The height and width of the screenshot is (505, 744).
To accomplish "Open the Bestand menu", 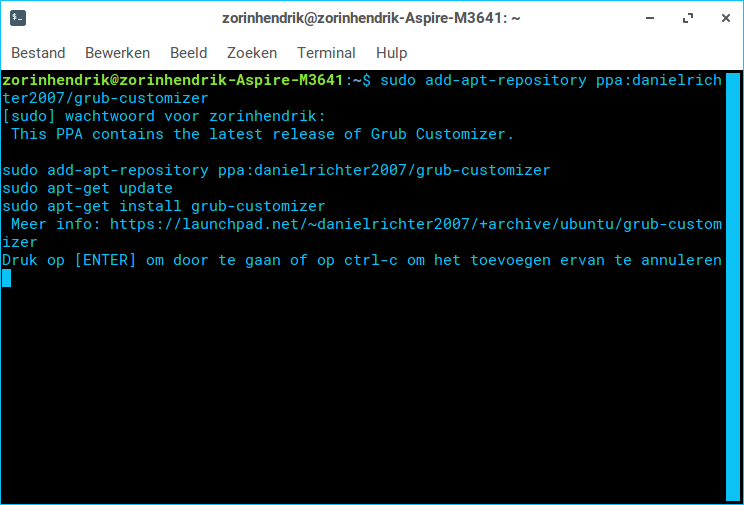I will [x=38, y=53].
